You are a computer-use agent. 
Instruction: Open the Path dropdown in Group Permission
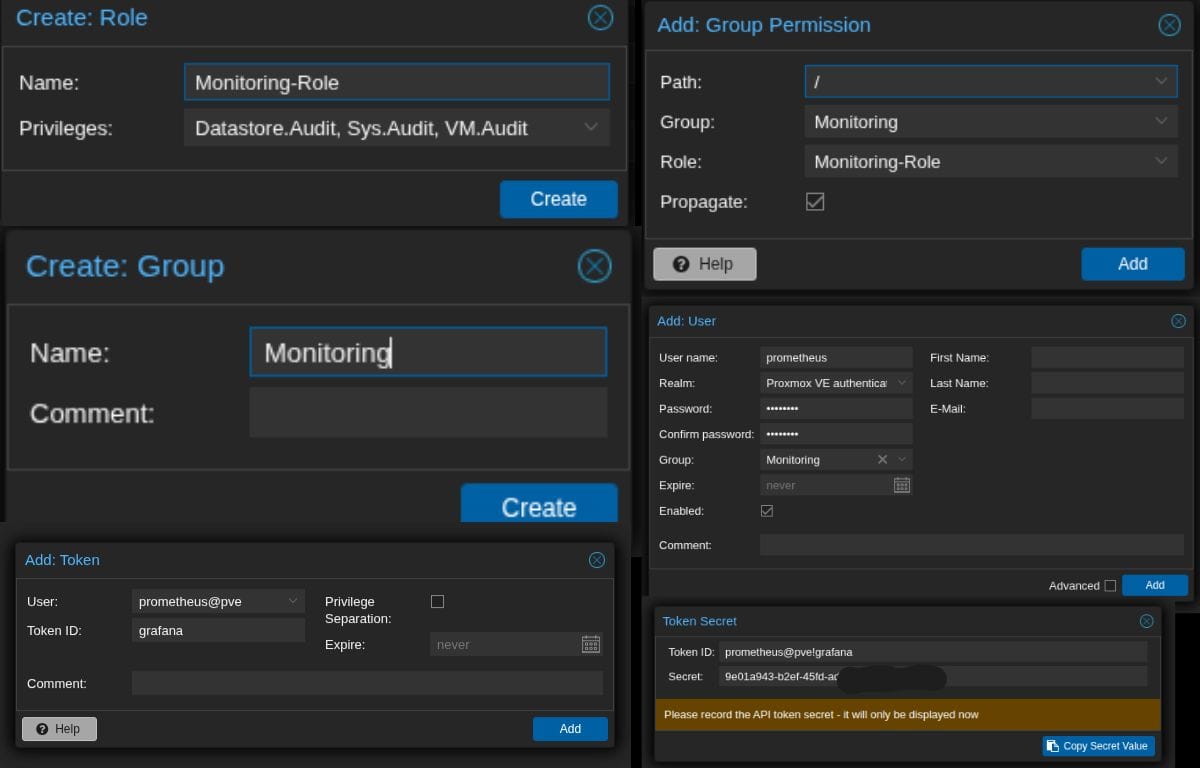pyautogui.click(x=1161, y=81)
